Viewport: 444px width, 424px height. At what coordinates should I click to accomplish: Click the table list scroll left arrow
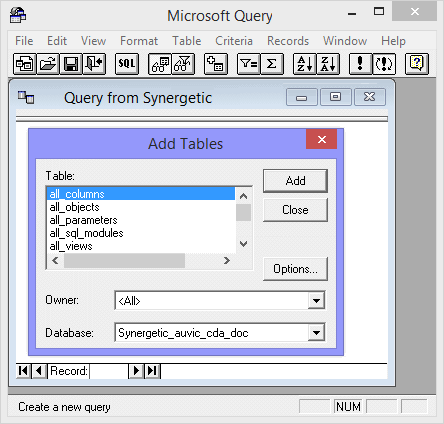click(x=55, y=260)
